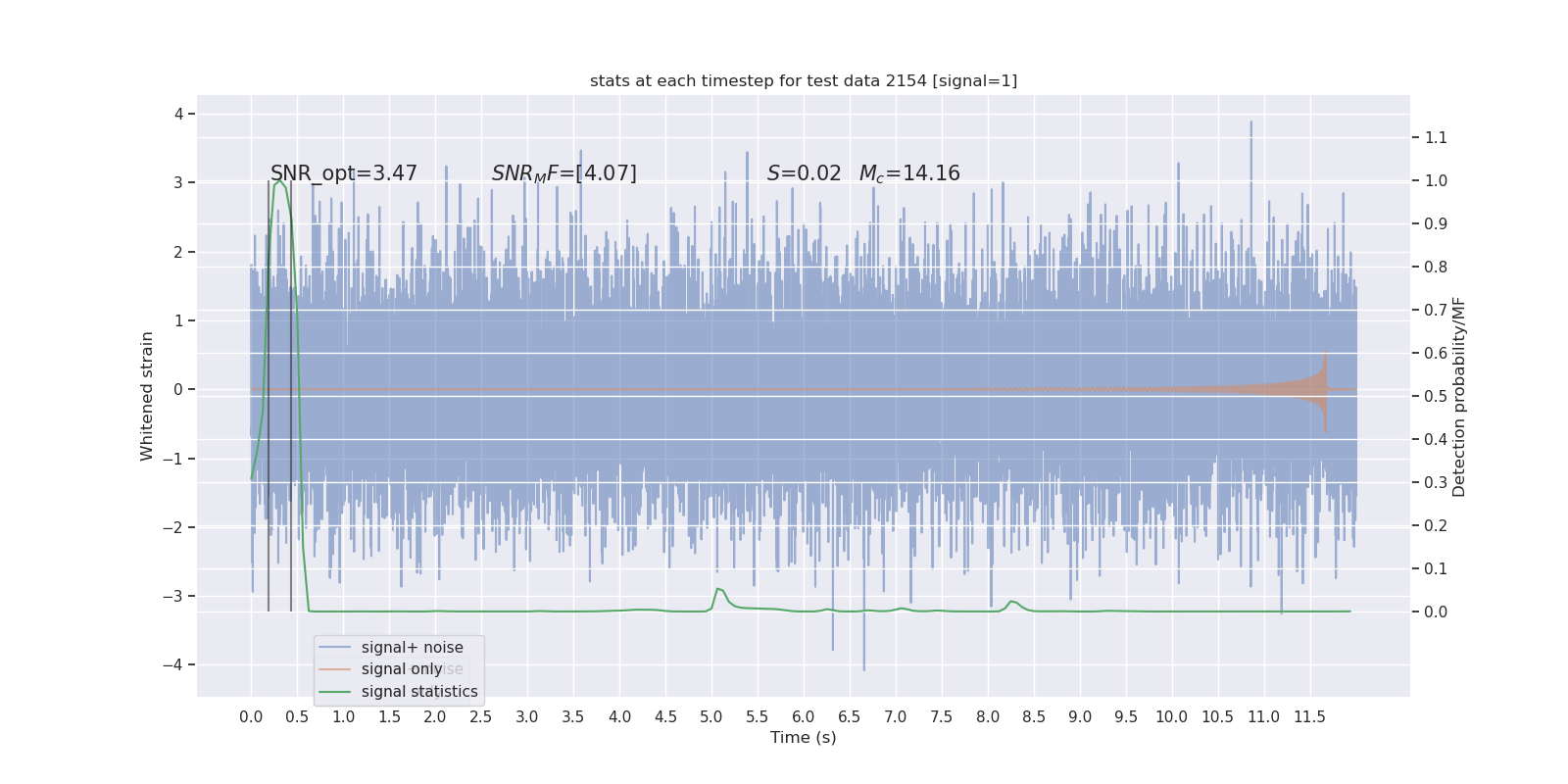Click x-axis tick label 6.0

click(804, 717)
